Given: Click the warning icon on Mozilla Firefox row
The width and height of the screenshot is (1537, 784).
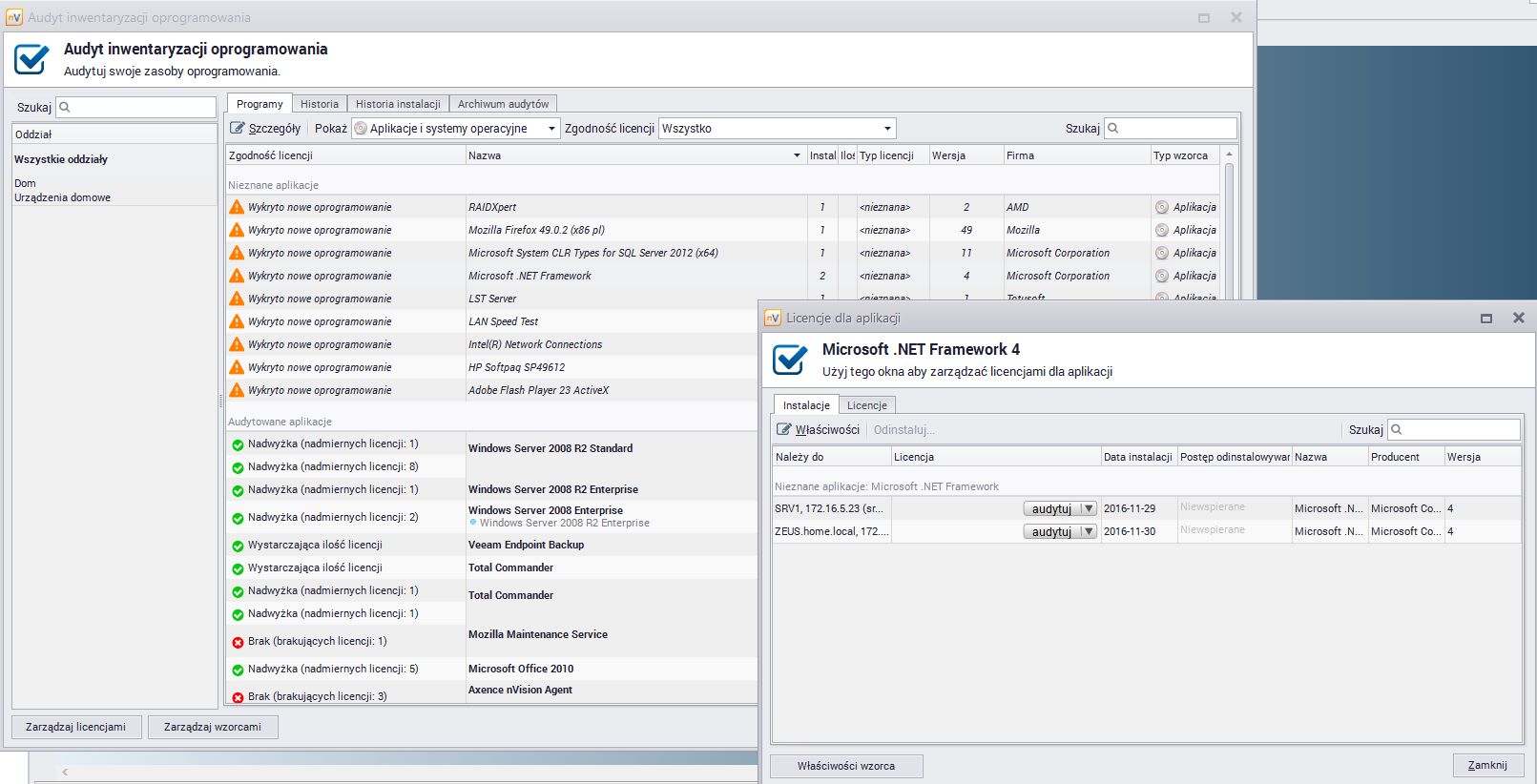Looking at the screenshot, I should pos(237,230).
